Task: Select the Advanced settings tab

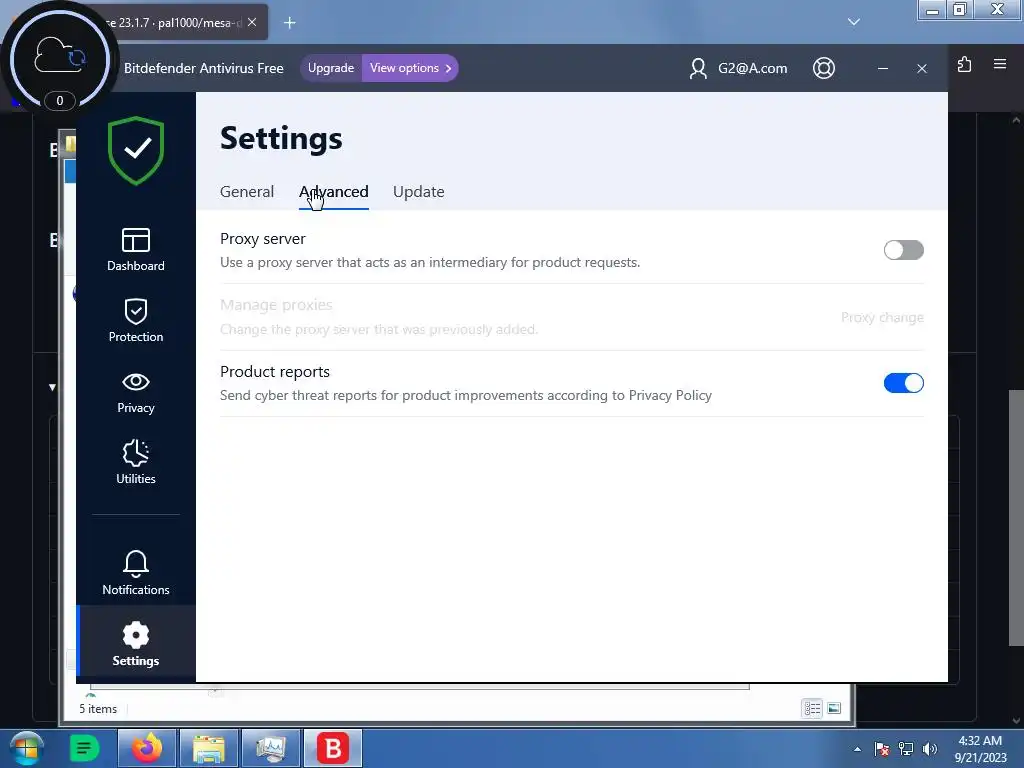Action: pos(334,191)
